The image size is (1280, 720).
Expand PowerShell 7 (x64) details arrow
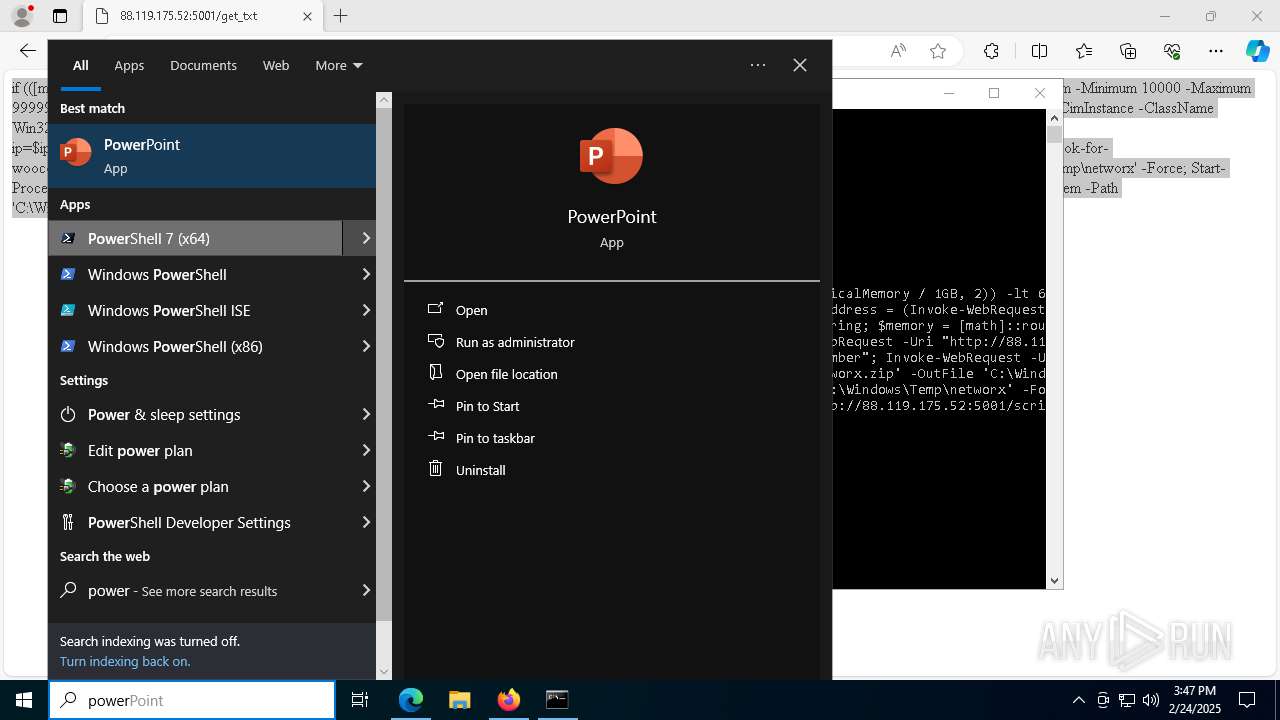click(x=366, y=238)
